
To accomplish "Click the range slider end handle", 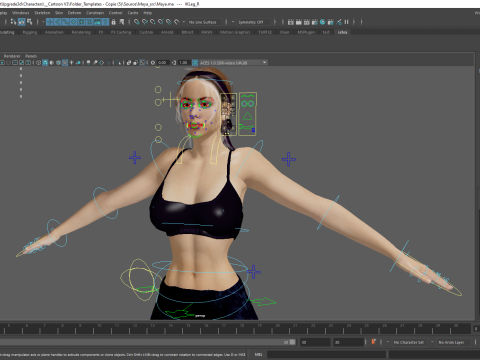I will (x=292, y=342).
